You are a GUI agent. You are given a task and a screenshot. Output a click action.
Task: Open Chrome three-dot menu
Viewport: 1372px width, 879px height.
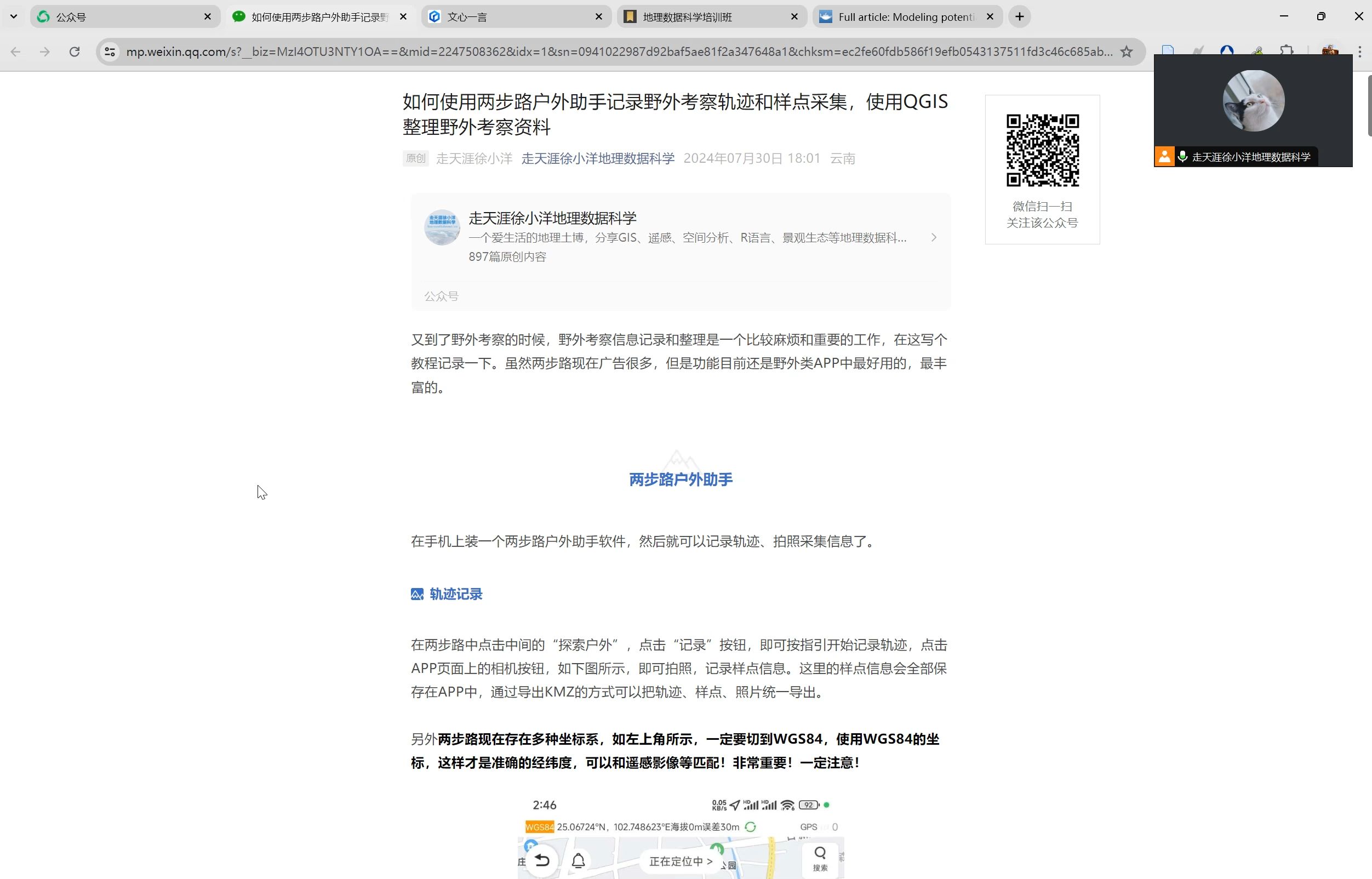pos(1360,52)
